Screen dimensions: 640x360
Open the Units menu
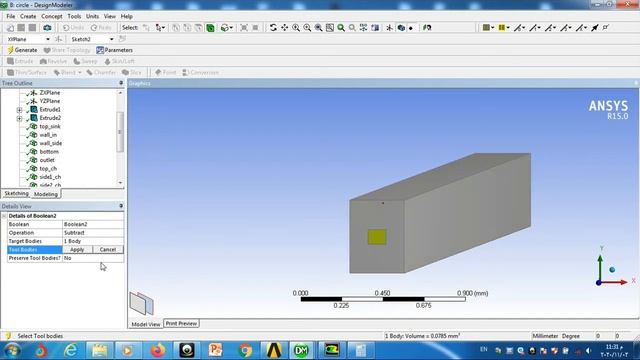click(x=92, y=16)
